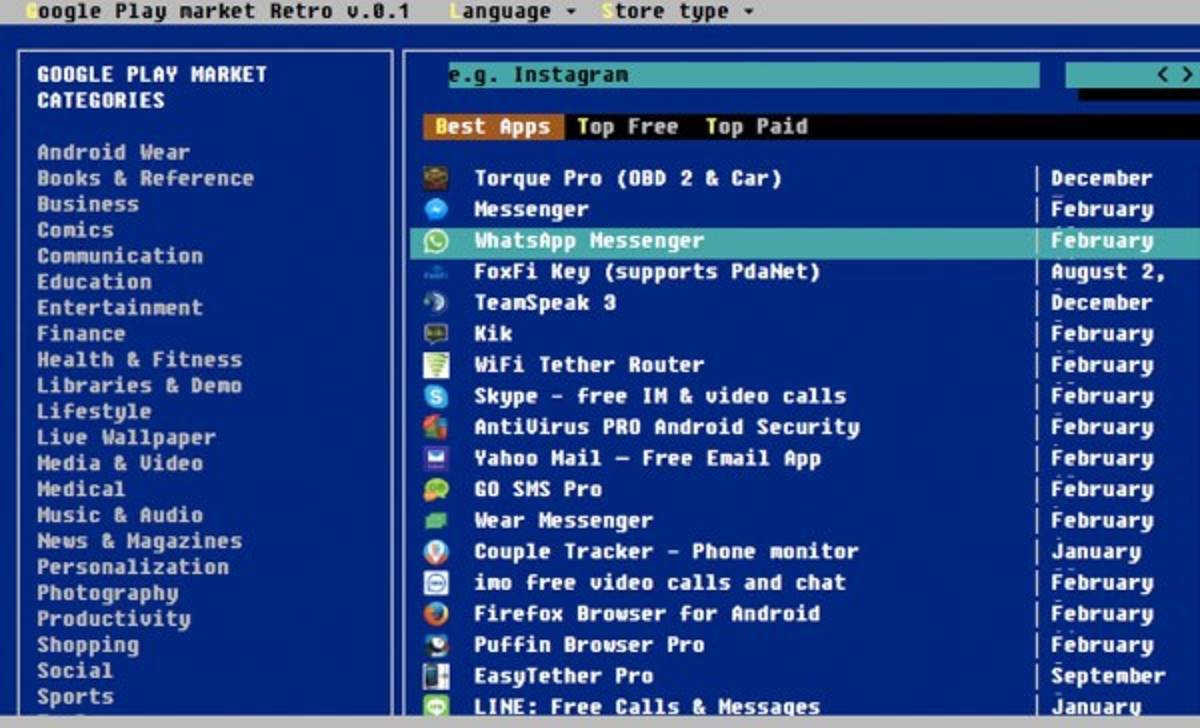The height and width of the screenshot is (728, 1200).
Task: Click the Yahoo Mail app icon
Action: (x=436, y=458)
